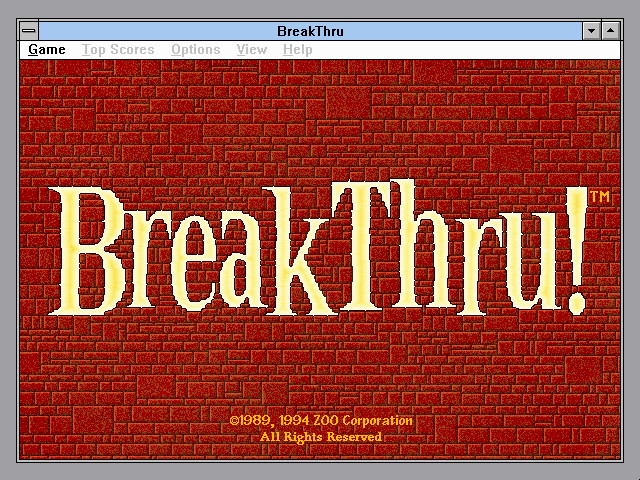Open the Help menu
This screenshot has height=480, width=640.
(297, 49)
